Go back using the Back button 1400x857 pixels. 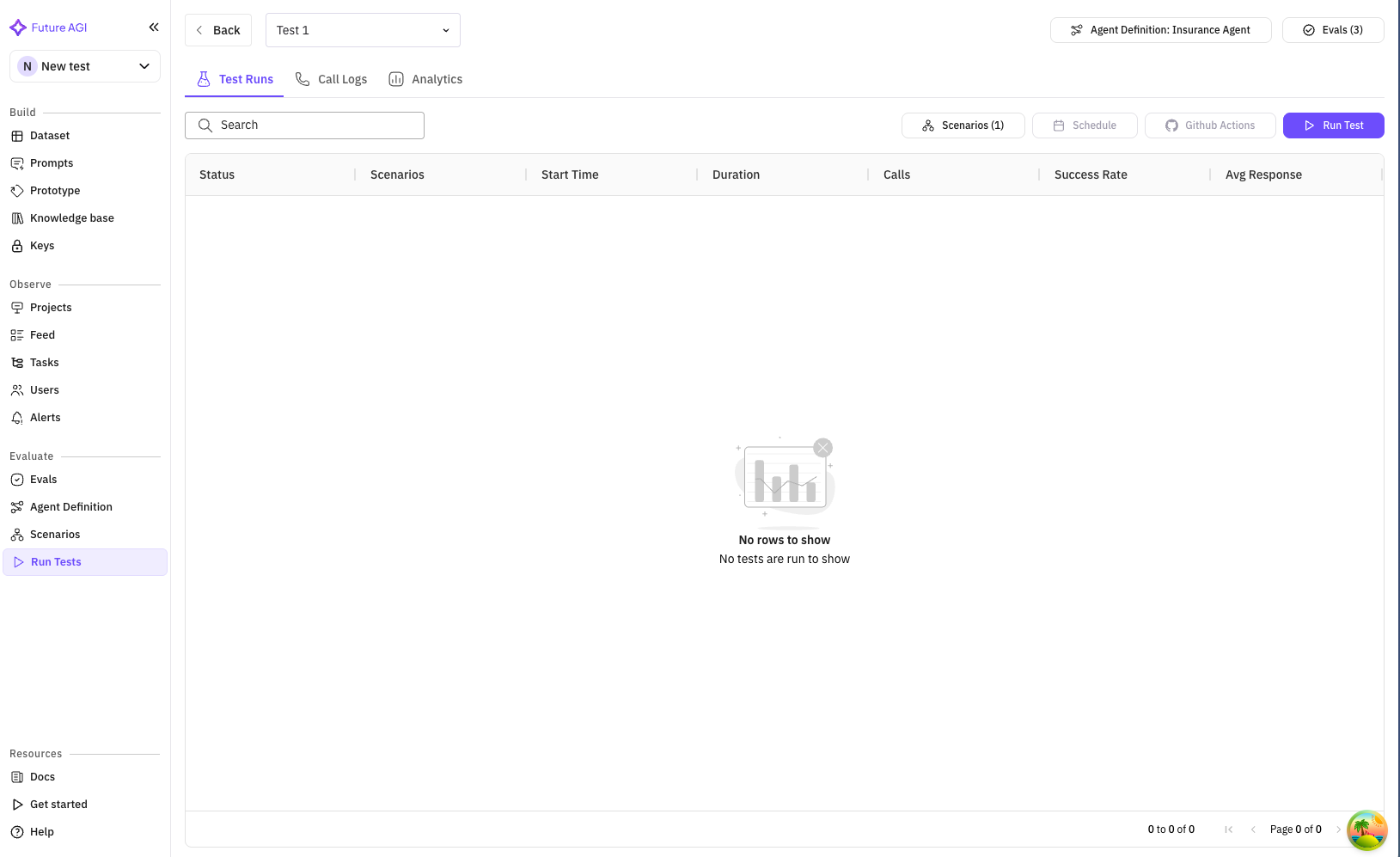pos(217,29)
